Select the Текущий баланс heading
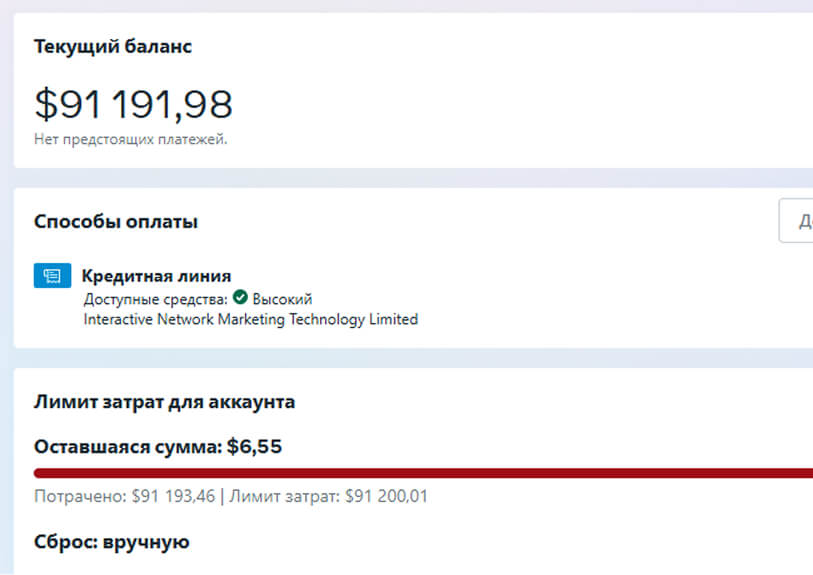The image size is (813, 575). click(x=113, y=46)
